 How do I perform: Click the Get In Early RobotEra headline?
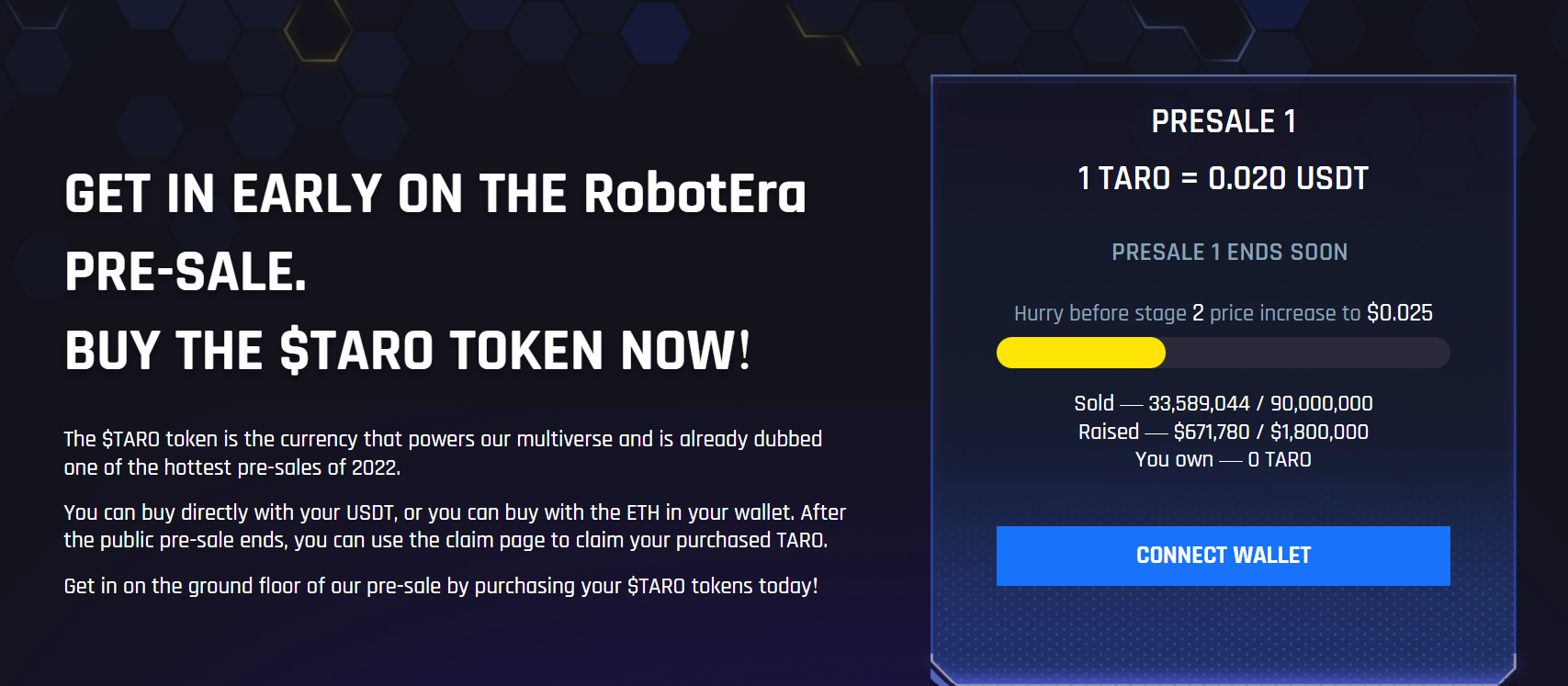pos(435,194)
